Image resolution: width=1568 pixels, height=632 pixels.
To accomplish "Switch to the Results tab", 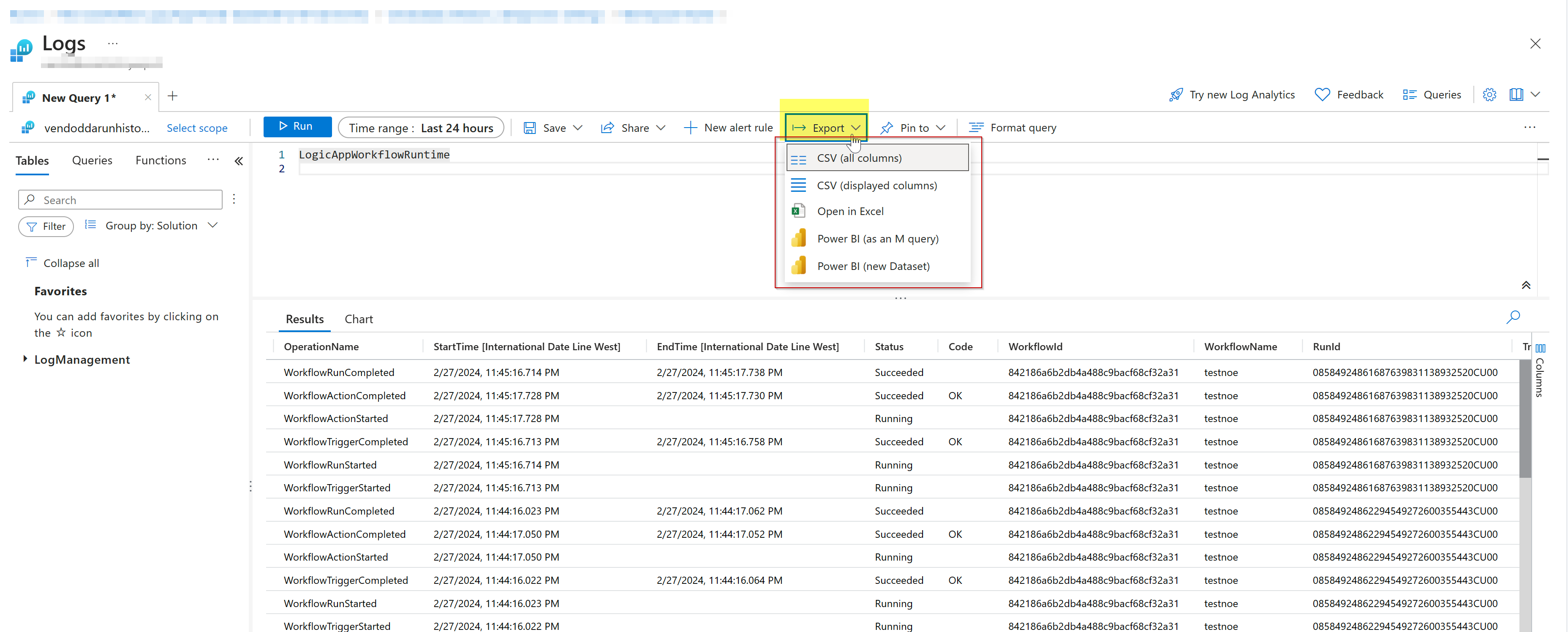I will coord(304,319).
